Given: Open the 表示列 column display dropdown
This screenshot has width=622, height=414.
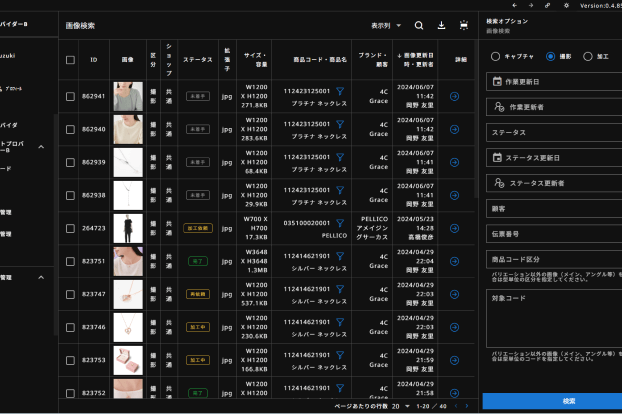Looking at the screenshot, I should (x=386, y=25).
